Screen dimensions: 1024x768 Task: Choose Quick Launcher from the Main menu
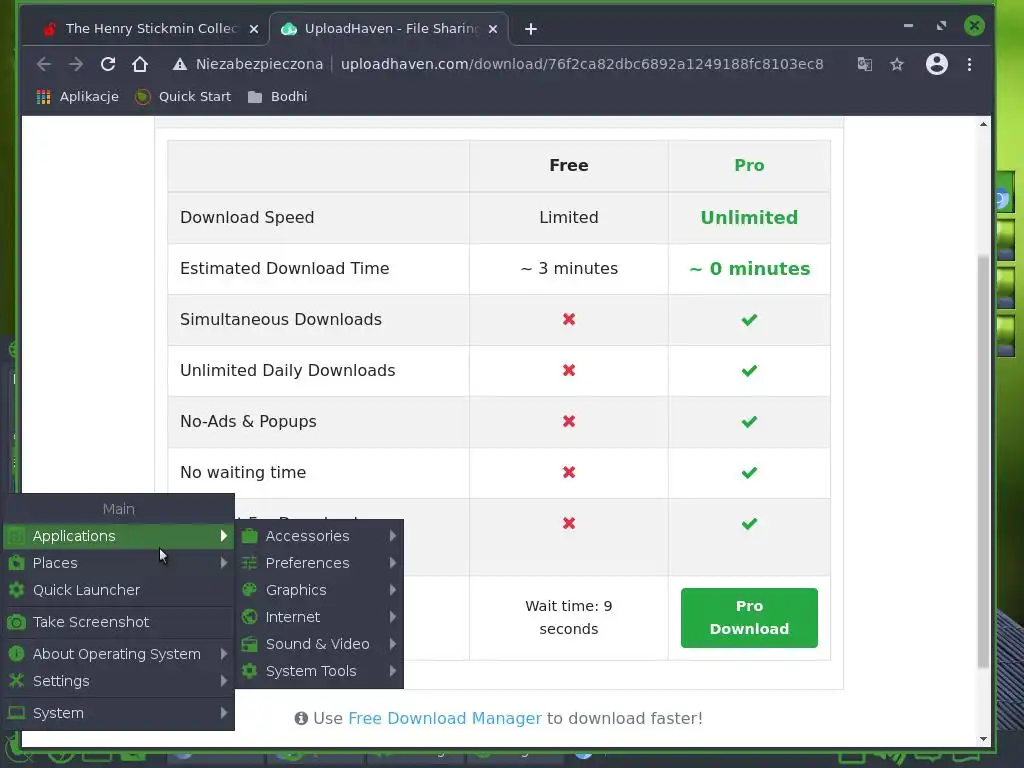(x=118, y=590)
